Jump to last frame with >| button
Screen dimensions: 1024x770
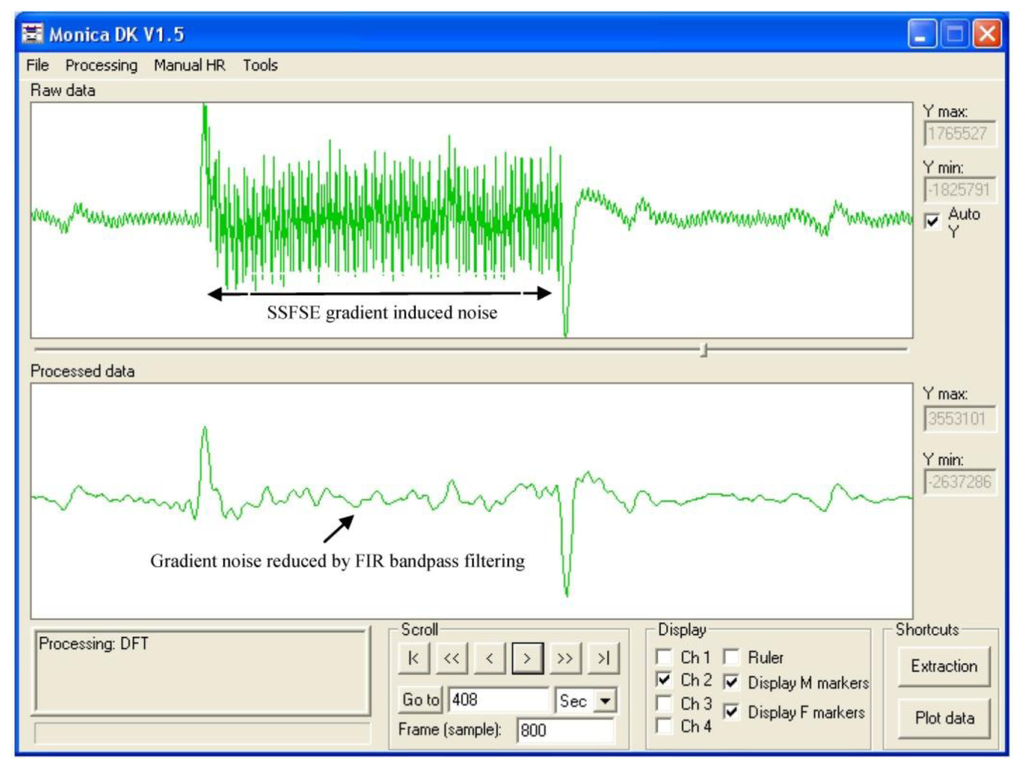[603, 658]
